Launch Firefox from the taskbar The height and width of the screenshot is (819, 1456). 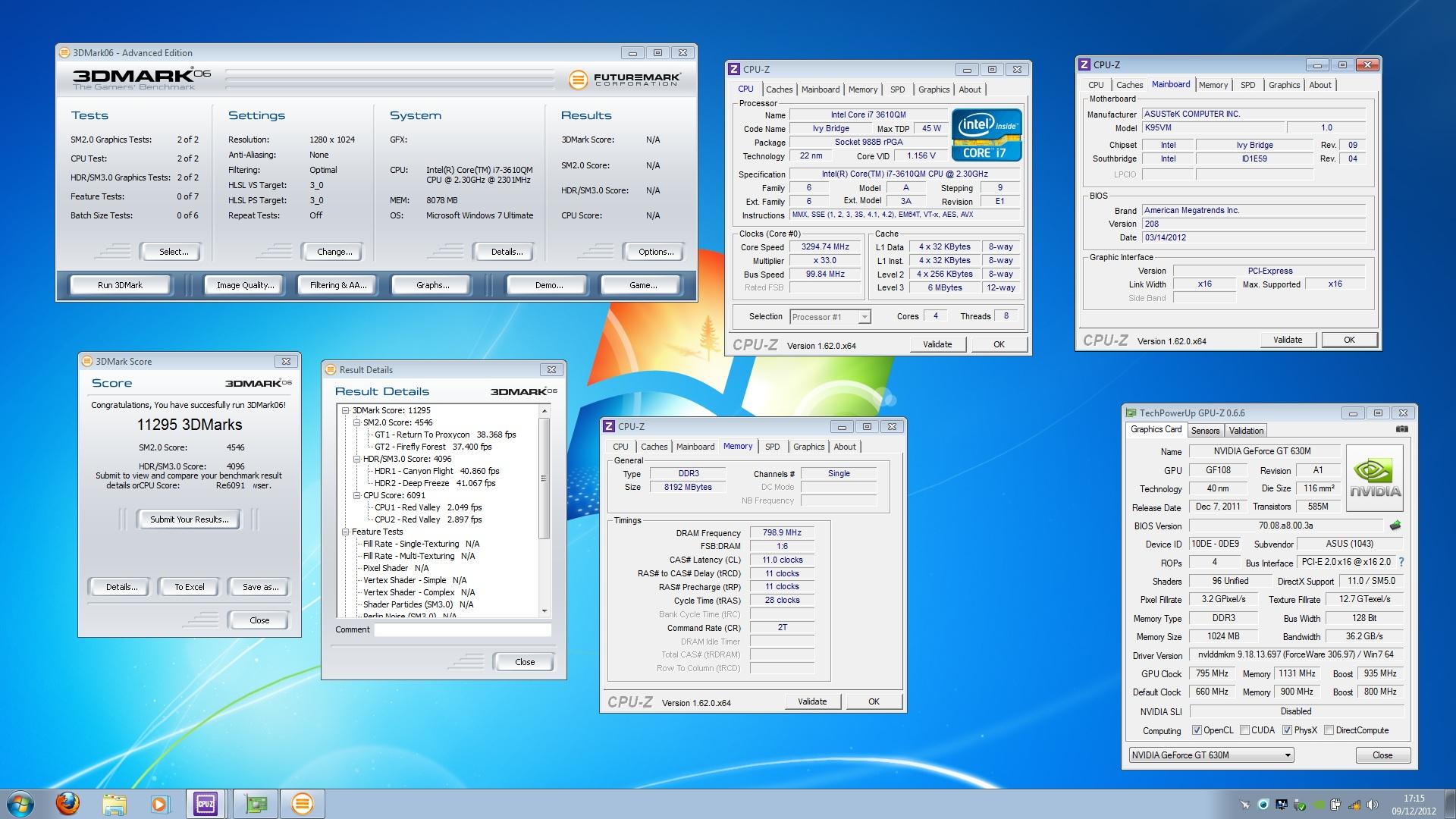pos(67,804)
